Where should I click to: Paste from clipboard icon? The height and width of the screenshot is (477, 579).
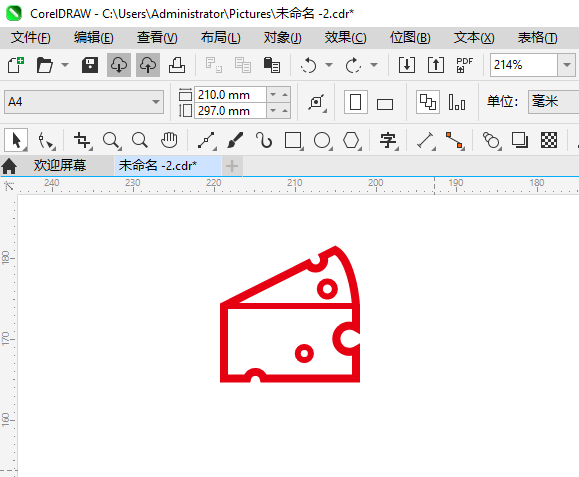coord(272,65)
